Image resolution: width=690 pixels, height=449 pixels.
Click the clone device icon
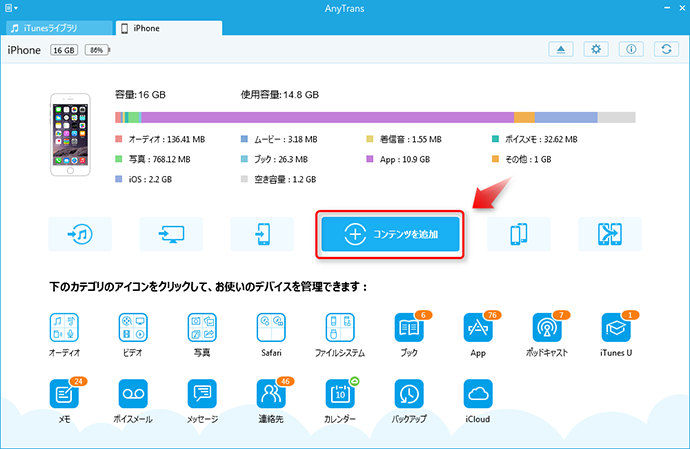519,234
